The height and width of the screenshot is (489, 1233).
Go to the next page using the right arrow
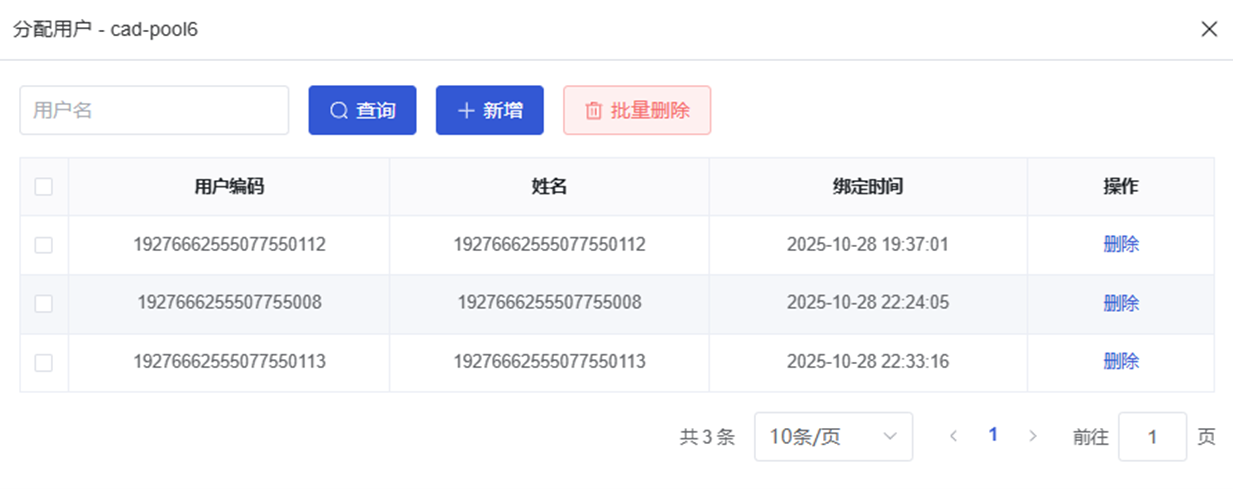(x=1033, y=436)
